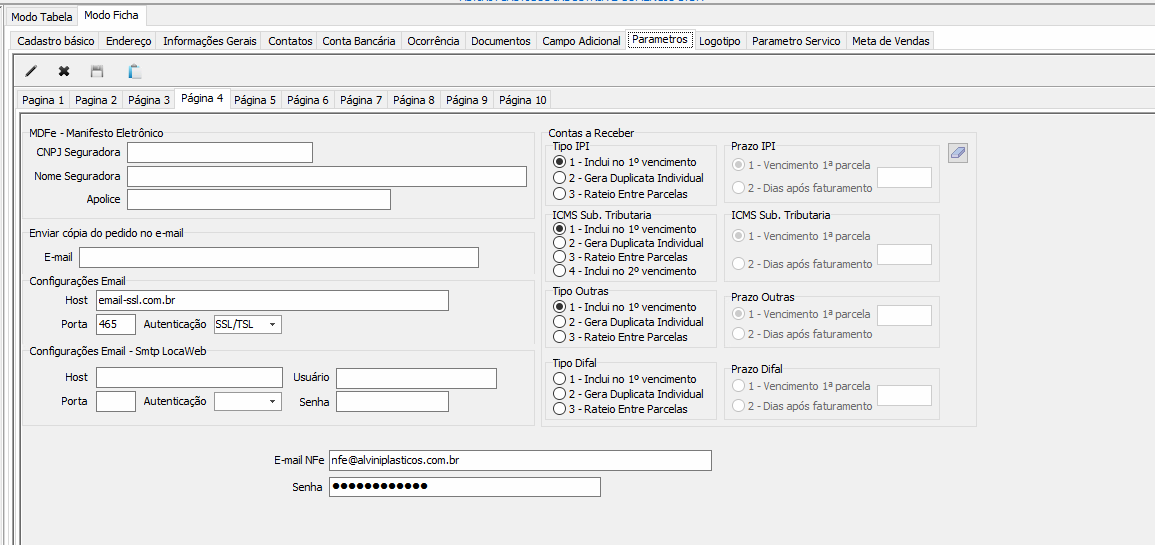Select Tipo IPI 'Gera Duplicata Individual'
Image resolution: width=1155 pixels, height=545 pixels.
coord(560,178)
